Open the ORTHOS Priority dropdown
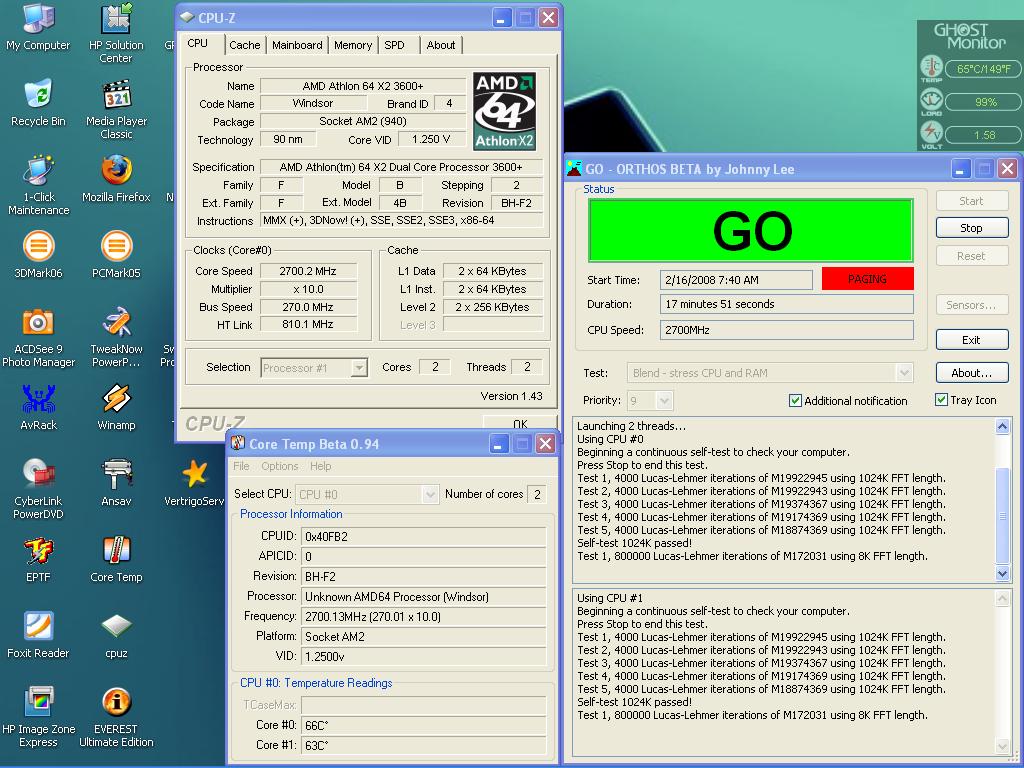This screenshot has width=1024, height=768. [664, 400]
